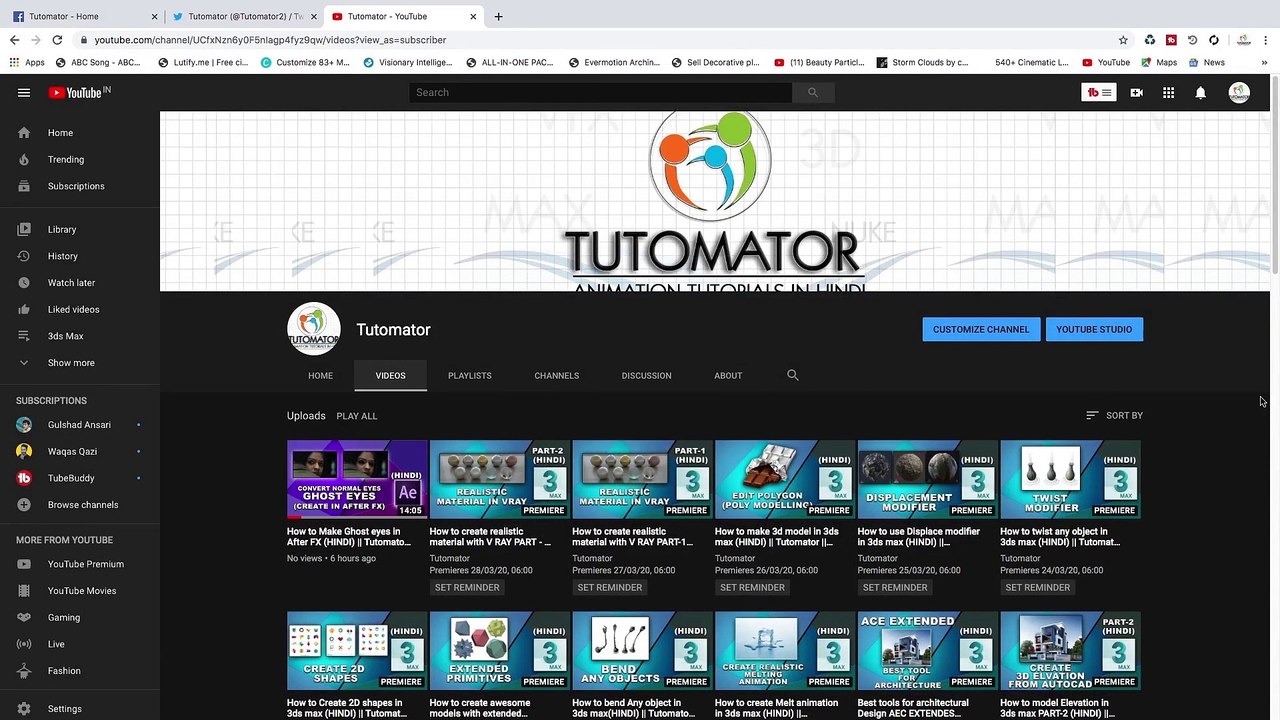The width and height of the screenshot is (1280, 720).
Task: Open YouTube Movies in sidebar
Action: click(x=80, y=591)
